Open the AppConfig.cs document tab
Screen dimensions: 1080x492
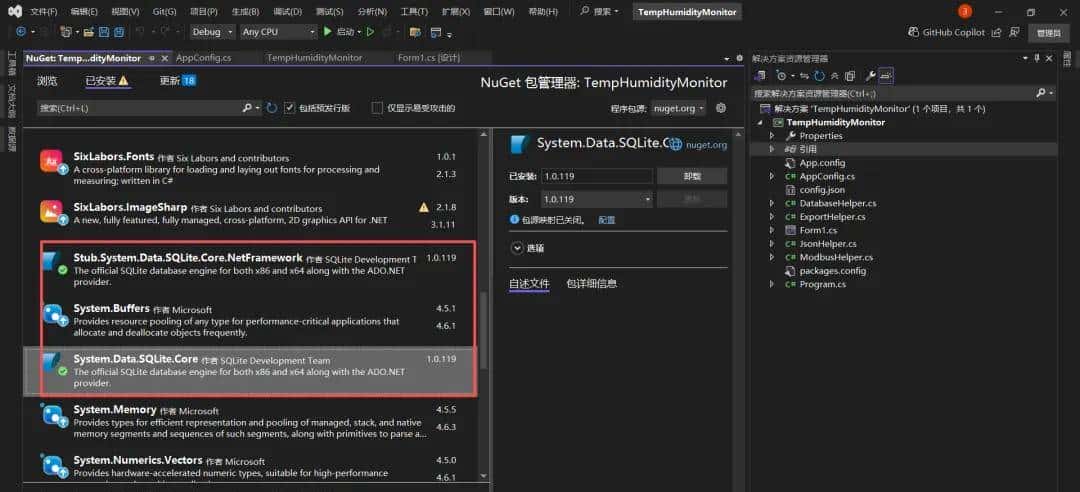click(203, 58)
